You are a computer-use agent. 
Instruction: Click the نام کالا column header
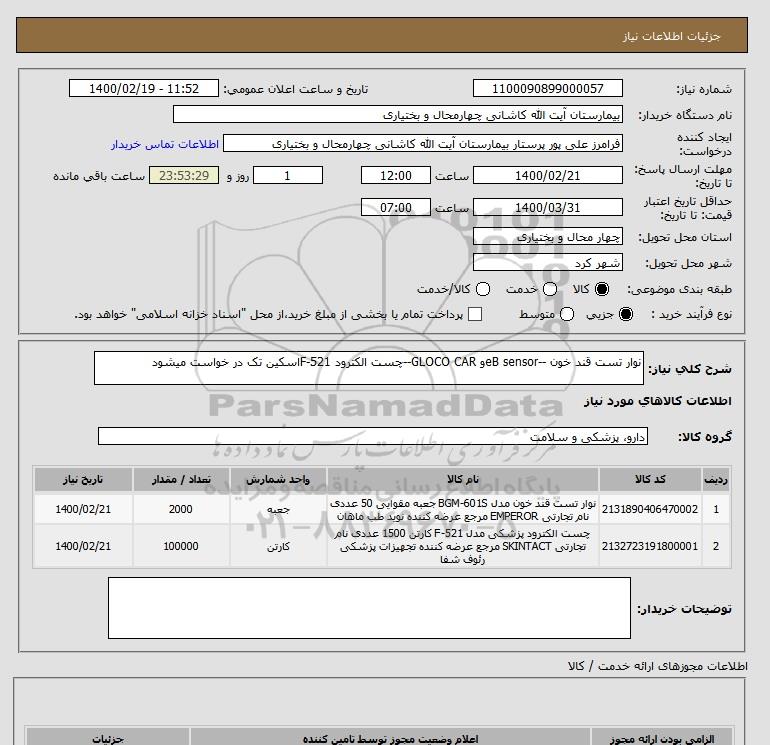463,479
